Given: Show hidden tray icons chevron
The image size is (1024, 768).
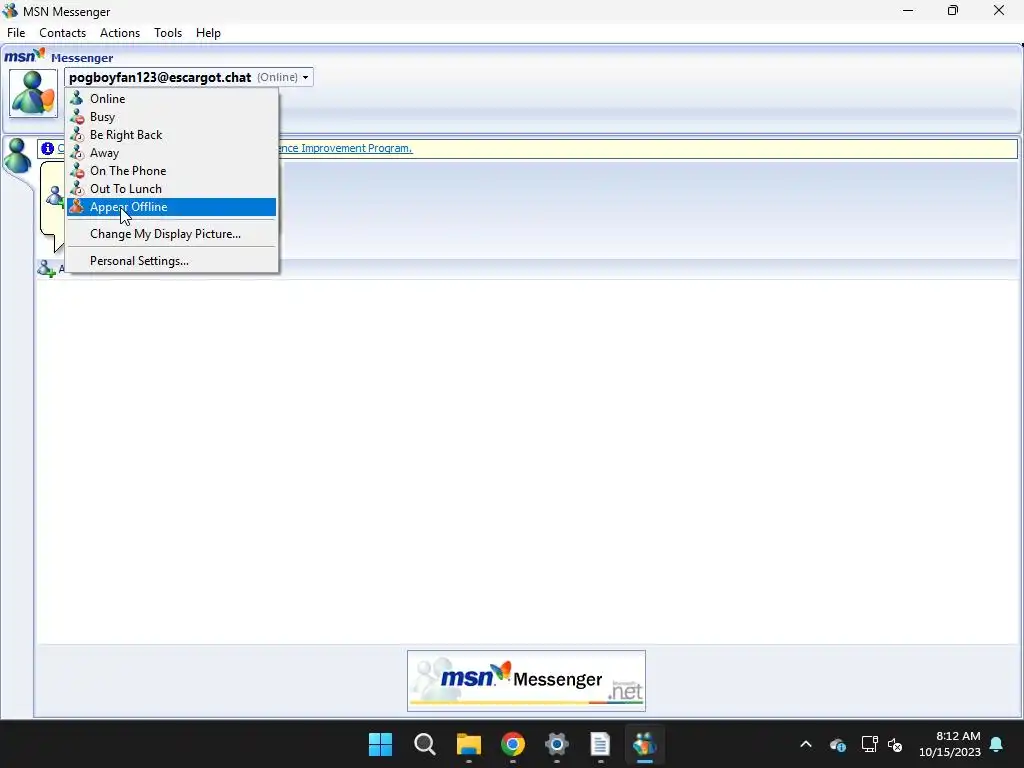Looking at the screenshot, I should [806, 744].
